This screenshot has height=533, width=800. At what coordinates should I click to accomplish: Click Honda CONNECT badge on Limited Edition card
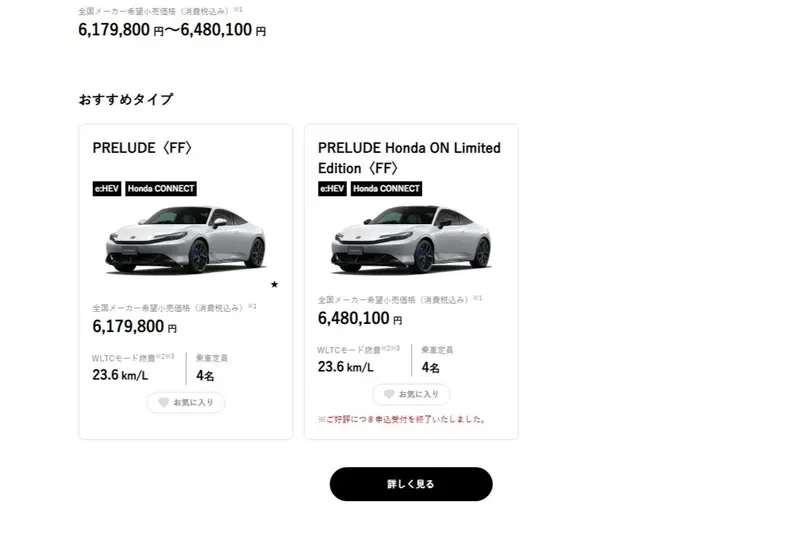pos(386,188)
